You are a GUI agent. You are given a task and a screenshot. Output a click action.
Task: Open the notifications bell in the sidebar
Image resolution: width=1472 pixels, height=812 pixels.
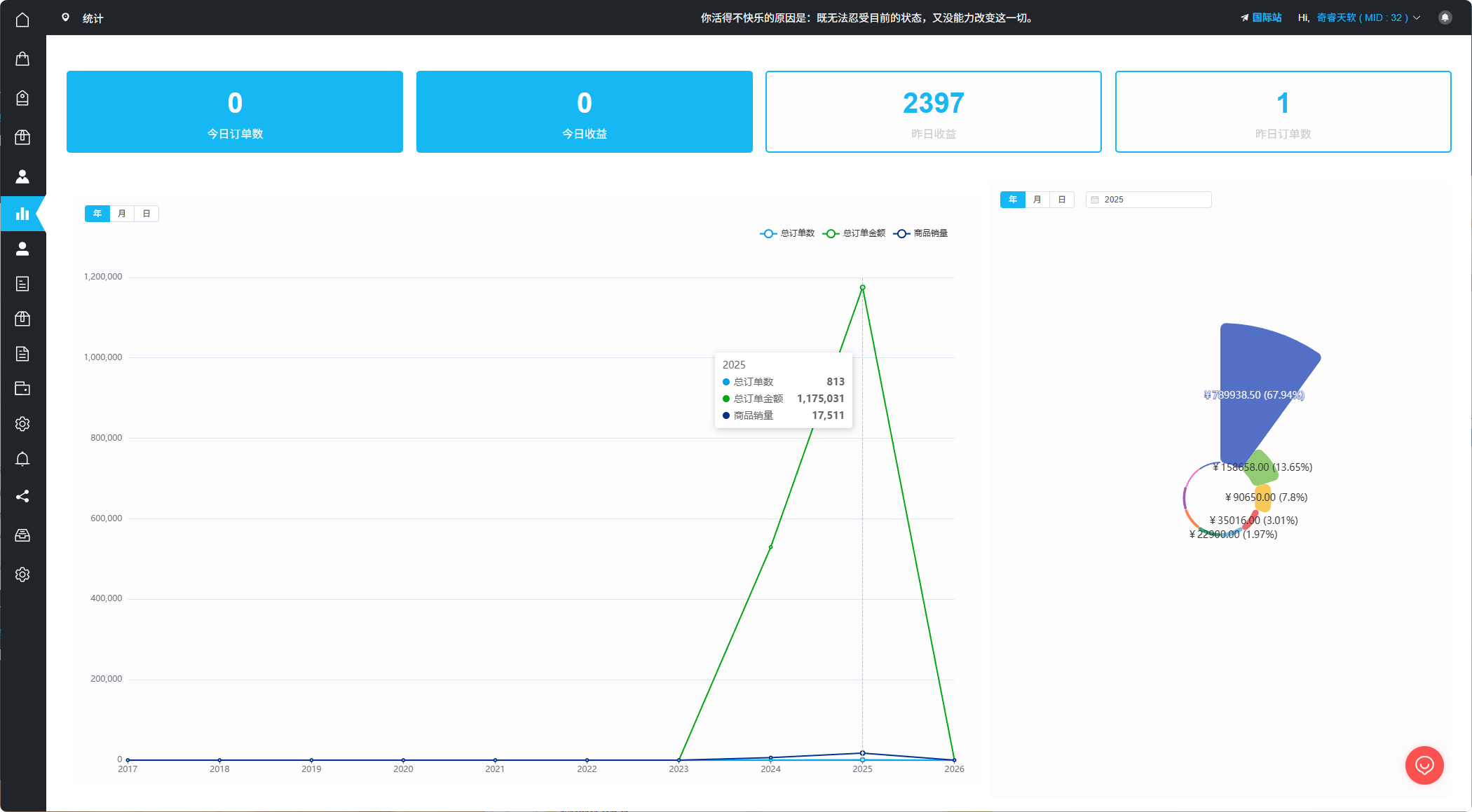[22, 459]
